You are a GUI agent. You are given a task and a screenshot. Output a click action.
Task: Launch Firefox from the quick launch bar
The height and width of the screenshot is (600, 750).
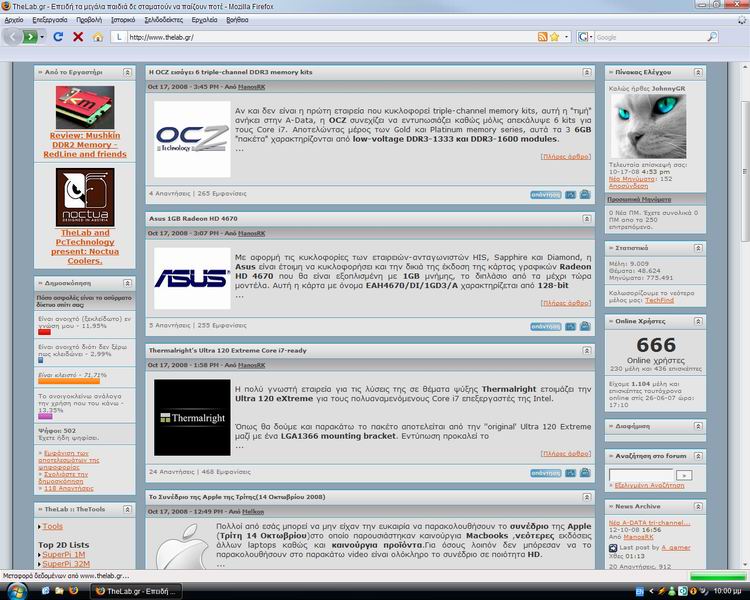[74, 591]
